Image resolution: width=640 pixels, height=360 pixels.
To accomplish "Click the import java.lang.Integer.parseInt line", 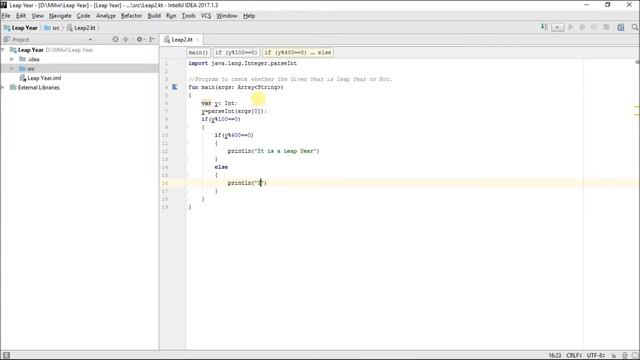I will (242, 63).
